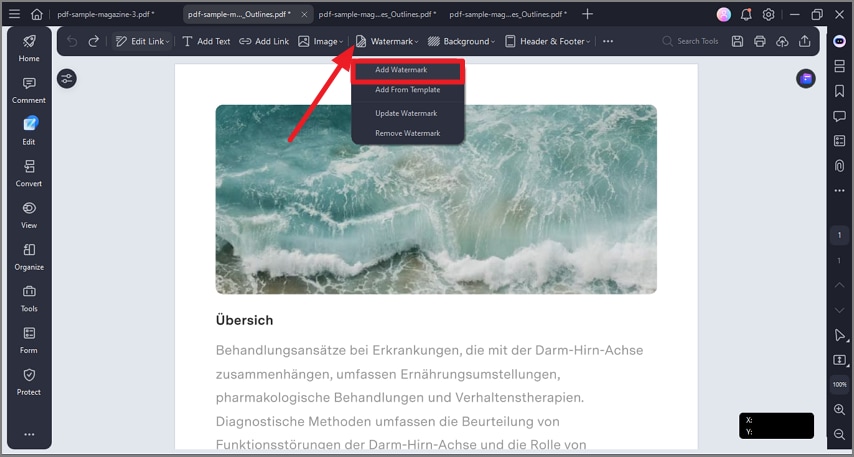Choose Add From Template
Screen dimensions: 854x457
click(408, 90)
